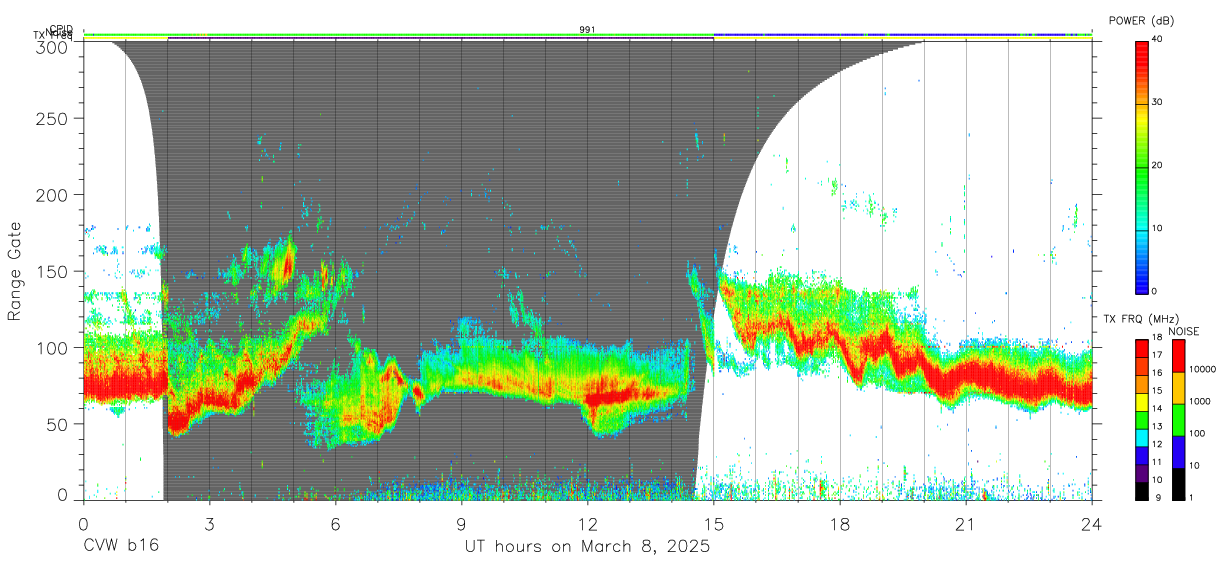Image resolution: width=1228 pixels, height=567 pixels.
Task: Click the 21 tick on the UT hours axis
Action: point(966,523)
